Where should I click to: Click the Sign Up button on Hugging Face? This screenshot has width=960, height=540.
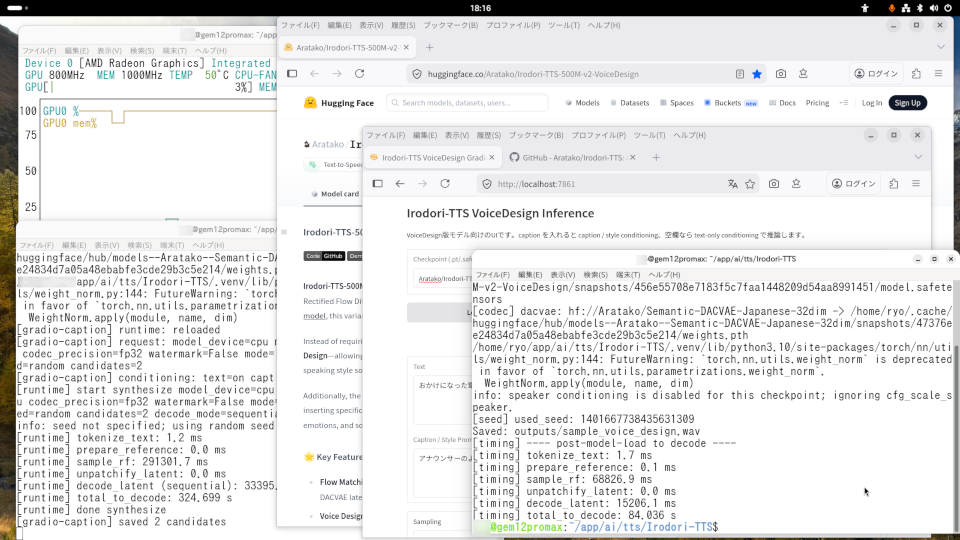pos(907,103)
